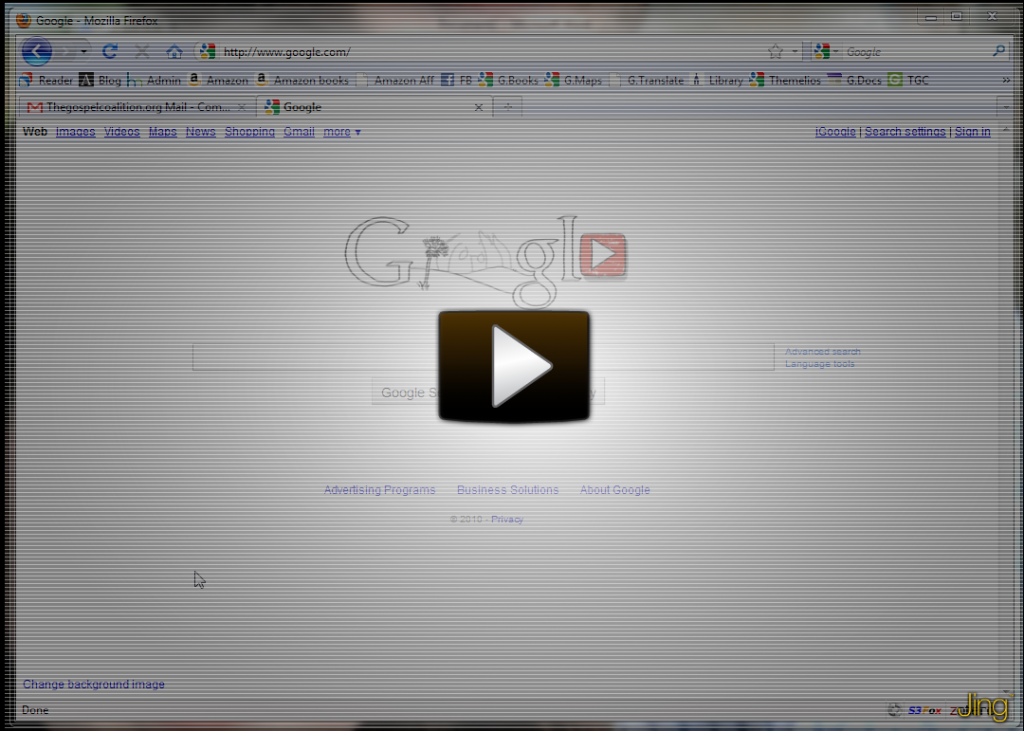Open Business Solutions link
The width and height of the screenshot is (1024, 731).
[x=507, y=490]
